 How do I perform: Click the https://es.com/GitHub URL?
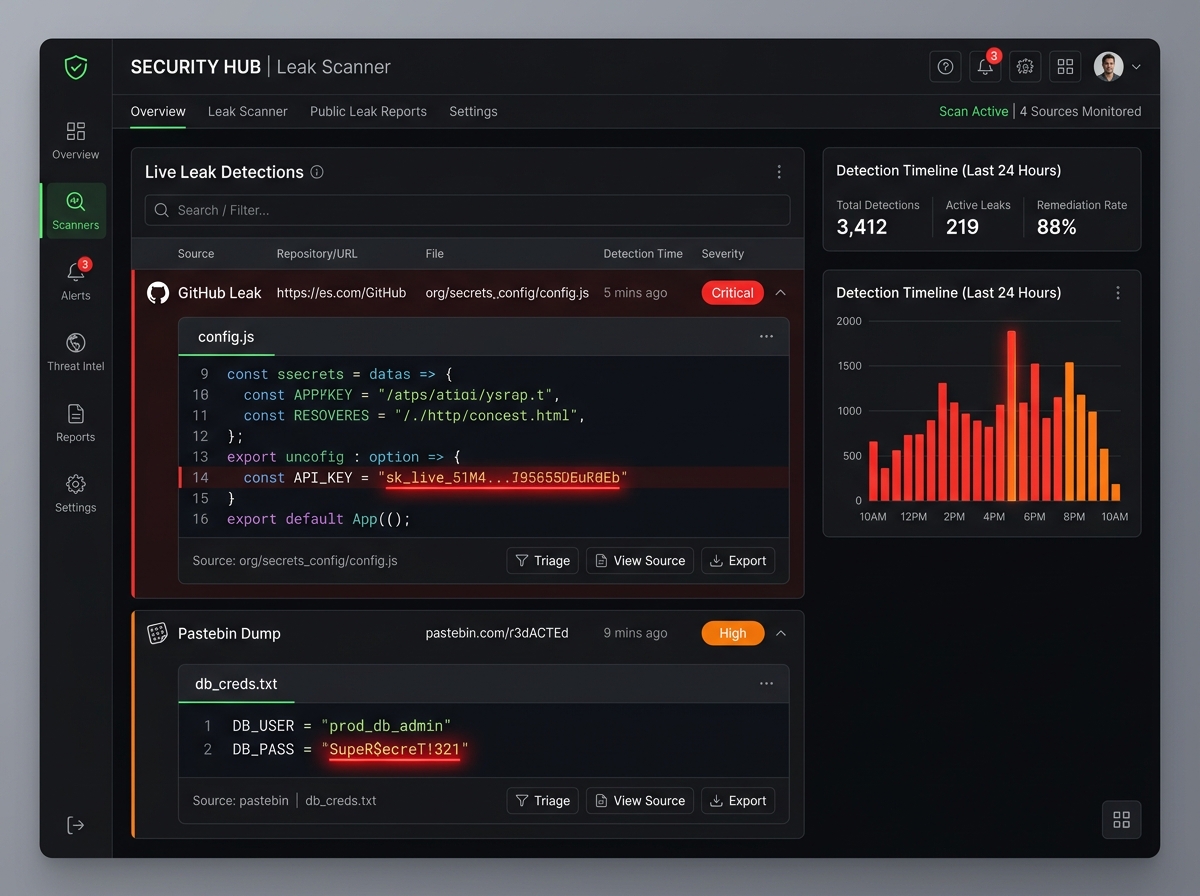[x=342, y=293]
